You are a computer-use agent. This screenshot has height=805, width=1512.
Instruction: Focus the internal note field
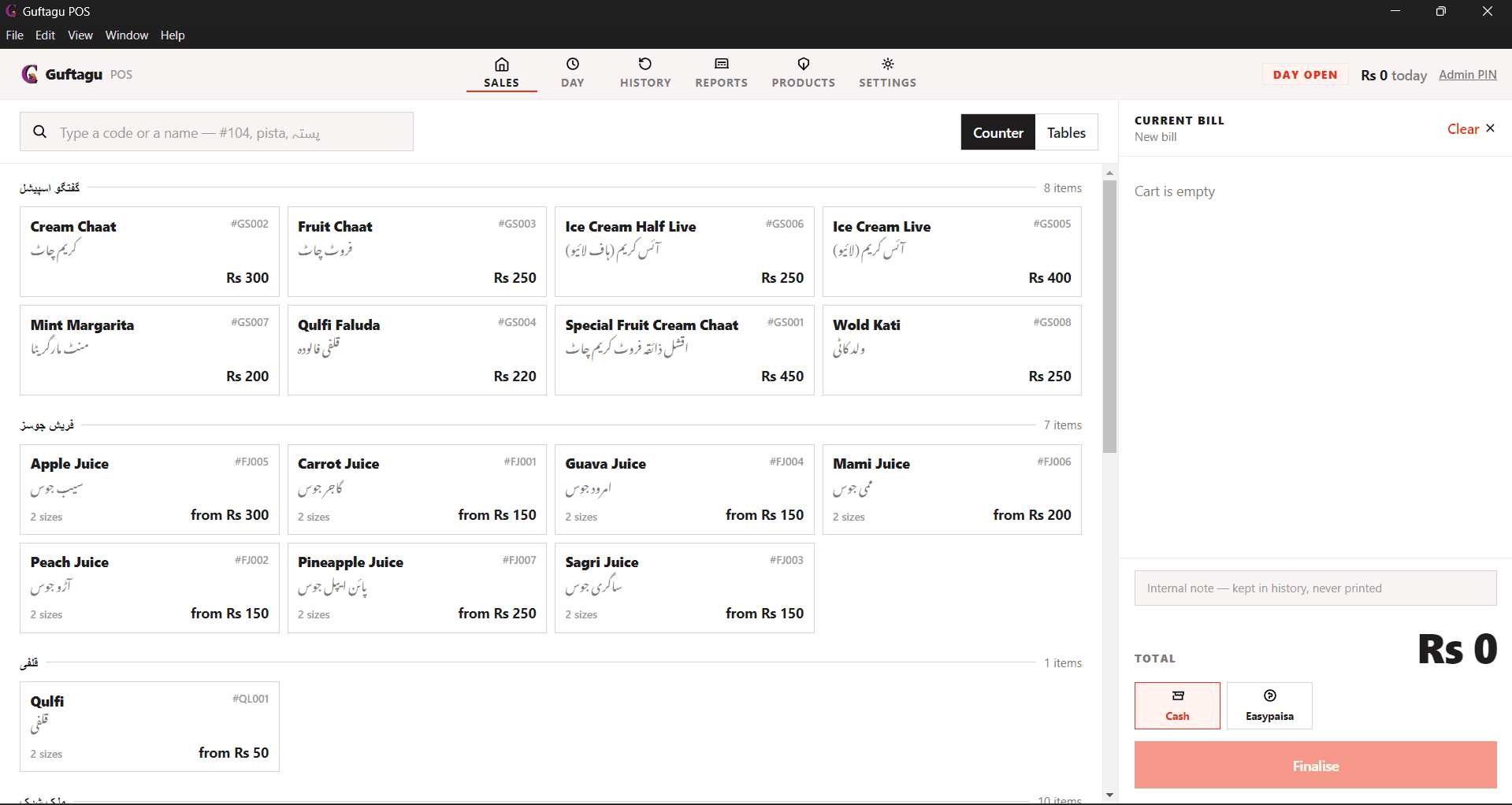1315,588
